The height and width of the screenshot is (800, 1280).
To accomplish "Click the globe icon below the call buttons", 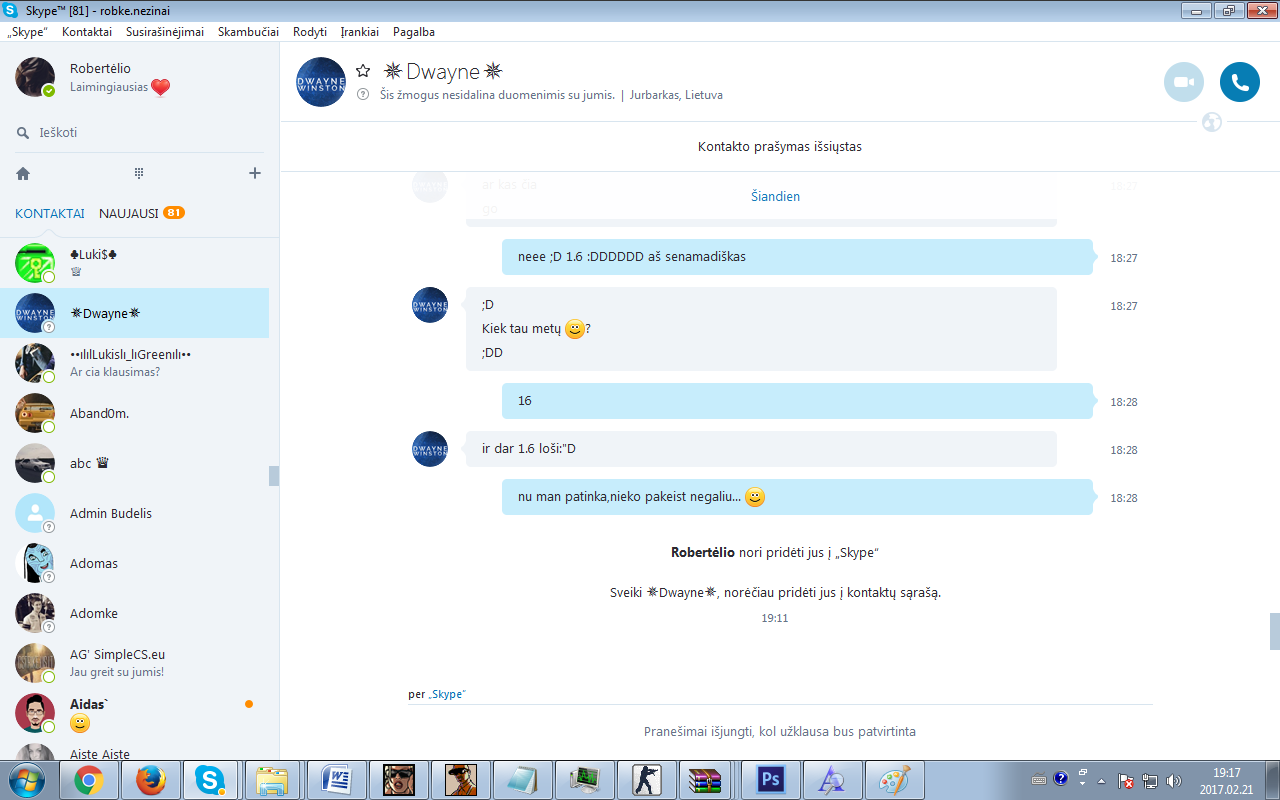I will (x=1212, y=122).
